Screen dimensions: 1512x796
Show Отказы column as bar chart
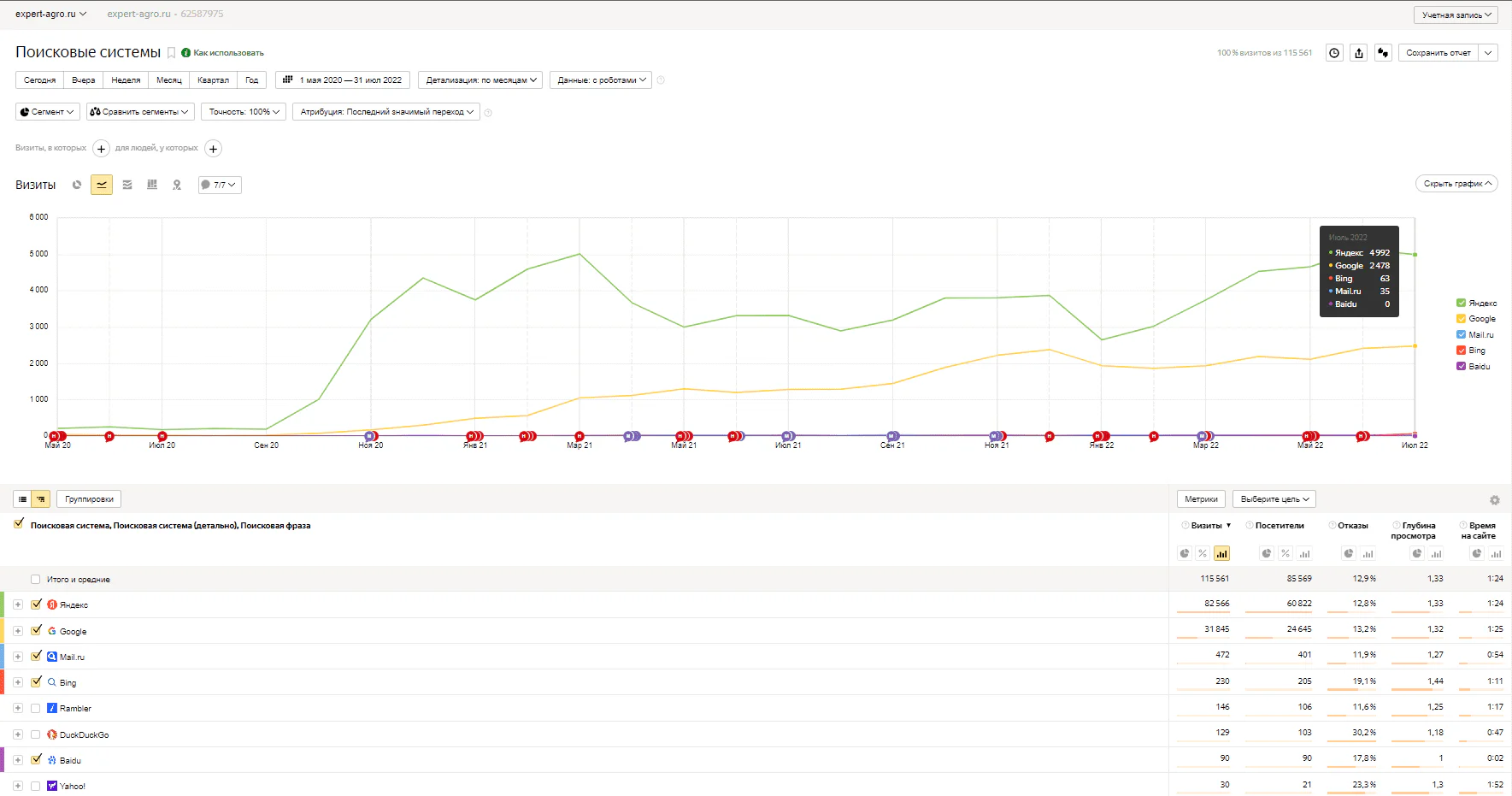(1368, 553)
